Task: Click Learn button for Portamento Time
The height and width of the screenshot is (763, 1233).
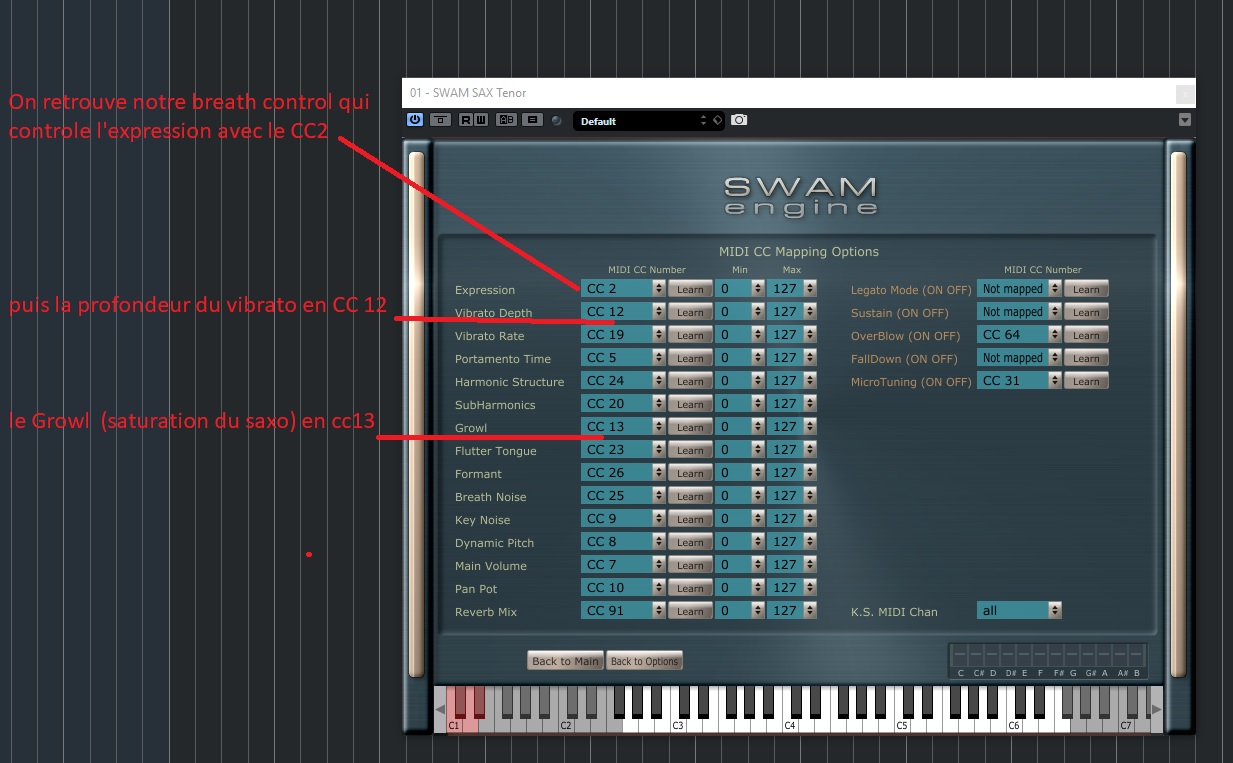Action: [x=690, y=359]
